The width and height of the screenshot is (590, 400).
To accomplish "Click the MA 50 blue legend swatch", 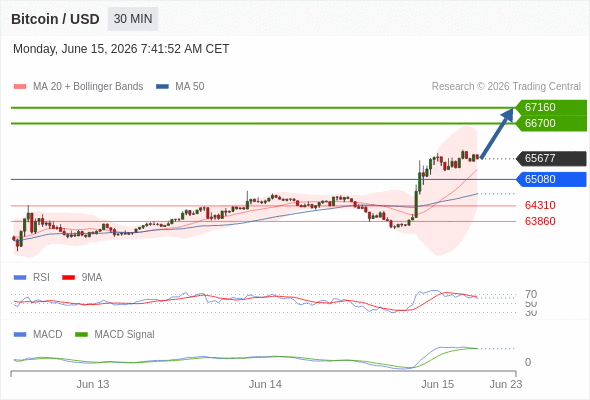I will (x=162, y=87).
